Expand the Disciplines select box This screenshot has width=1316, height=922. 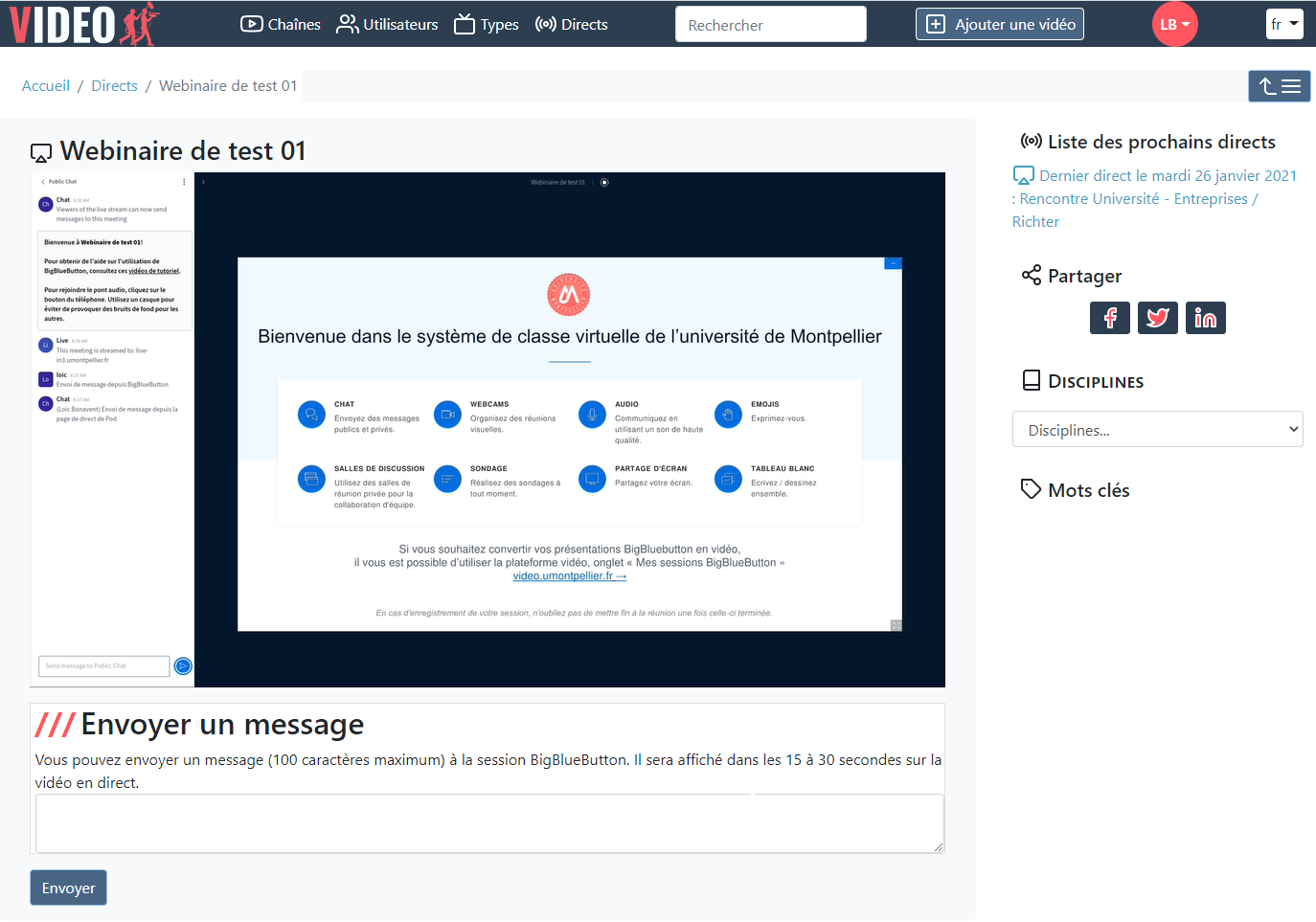pyautogui.click(x=1157, y=430)
